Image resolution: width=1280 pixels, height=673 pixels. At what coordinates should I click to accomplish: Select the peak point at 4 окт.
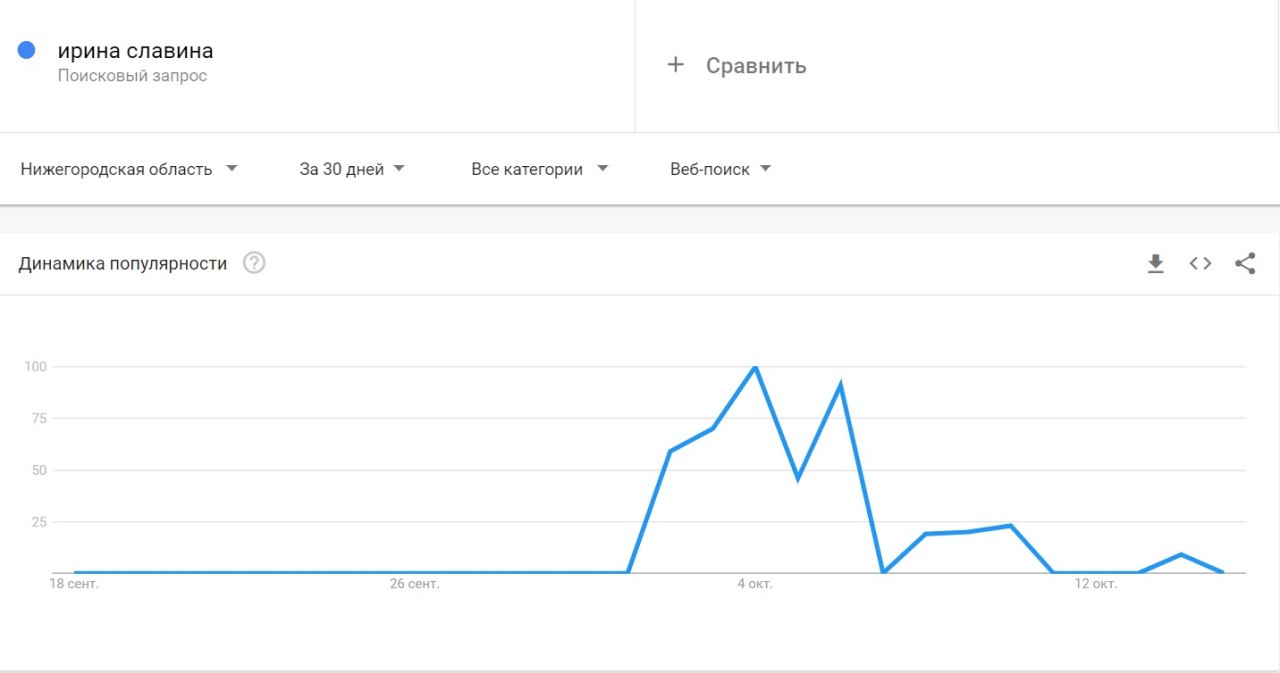click(x=755, y=367)
